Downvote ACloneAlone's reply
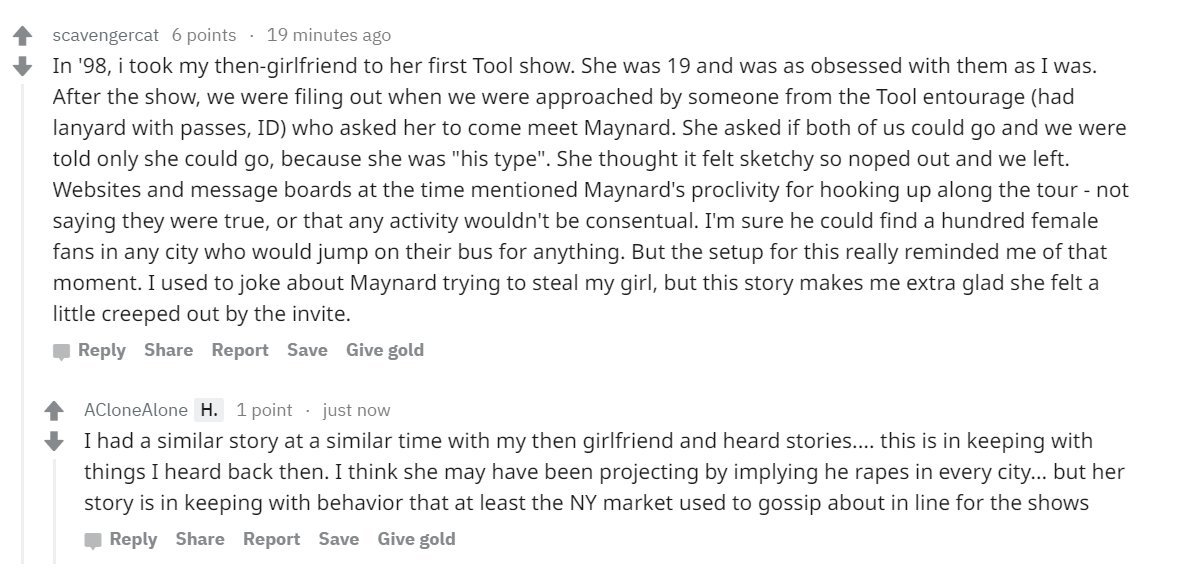The width and height of the screenshot is (1193, 568). coord(54,441)
